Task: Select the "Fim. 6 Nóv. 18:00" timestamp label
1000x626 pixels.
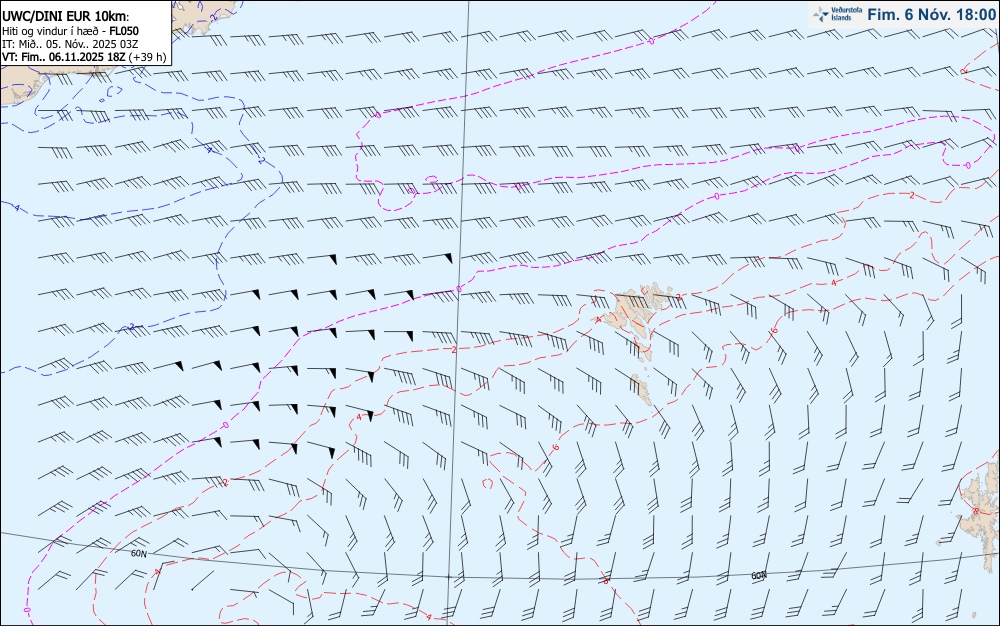Action: pos(932,14)
